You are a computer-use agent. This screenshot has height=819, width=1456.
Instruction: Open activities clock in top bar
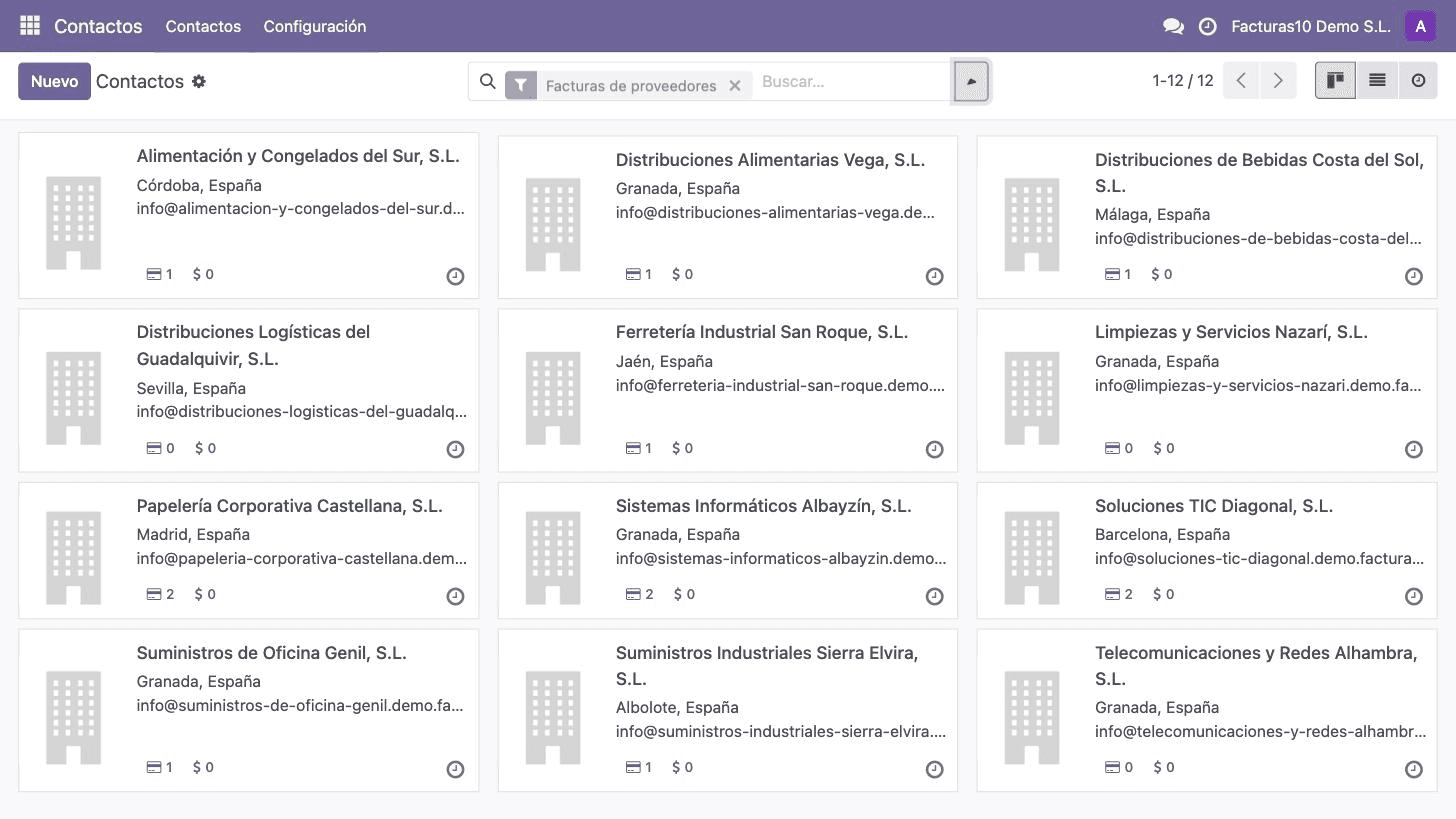click(x=1207, y=27)
